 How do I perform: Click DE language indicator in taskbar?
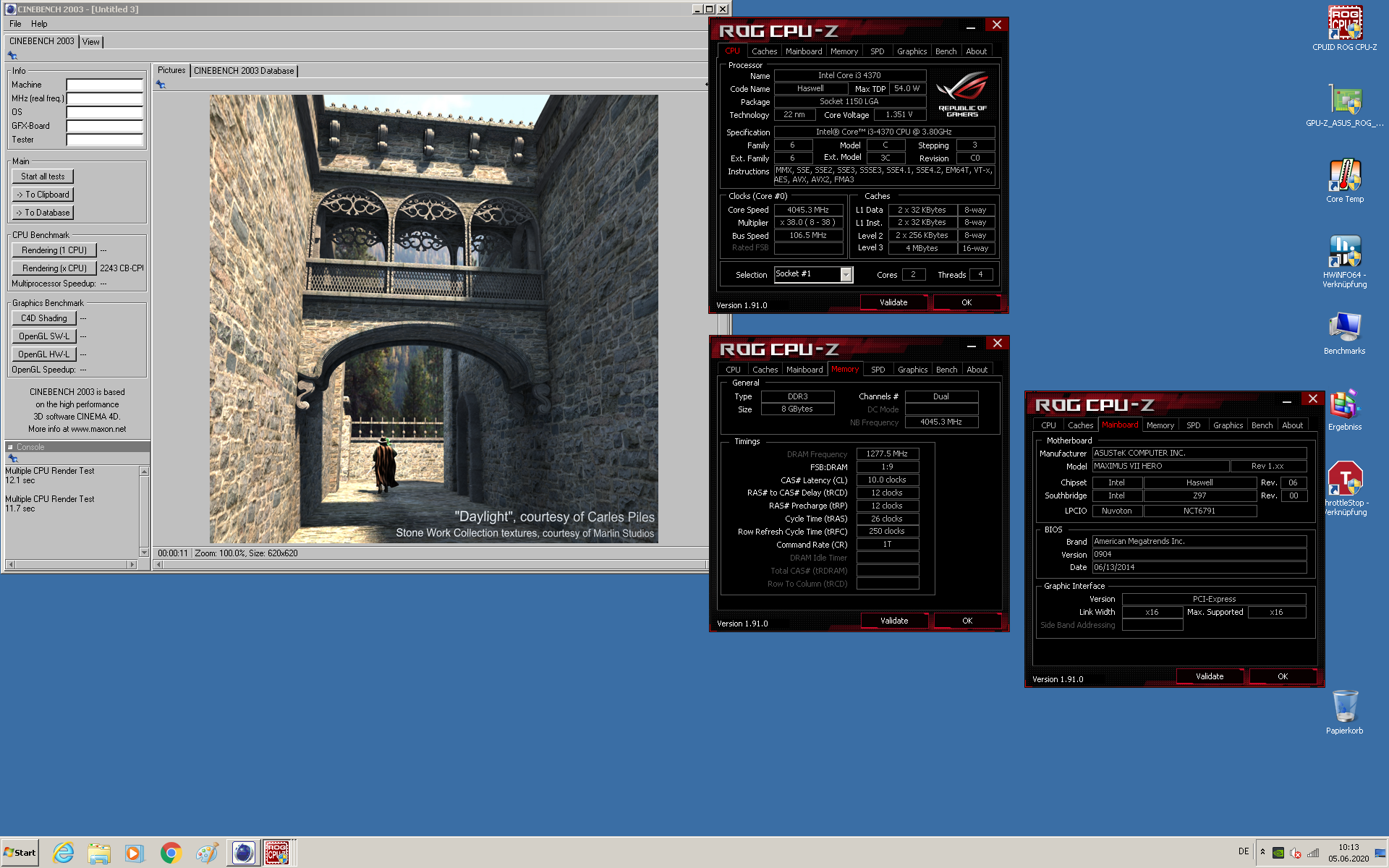coord(1244,851)
